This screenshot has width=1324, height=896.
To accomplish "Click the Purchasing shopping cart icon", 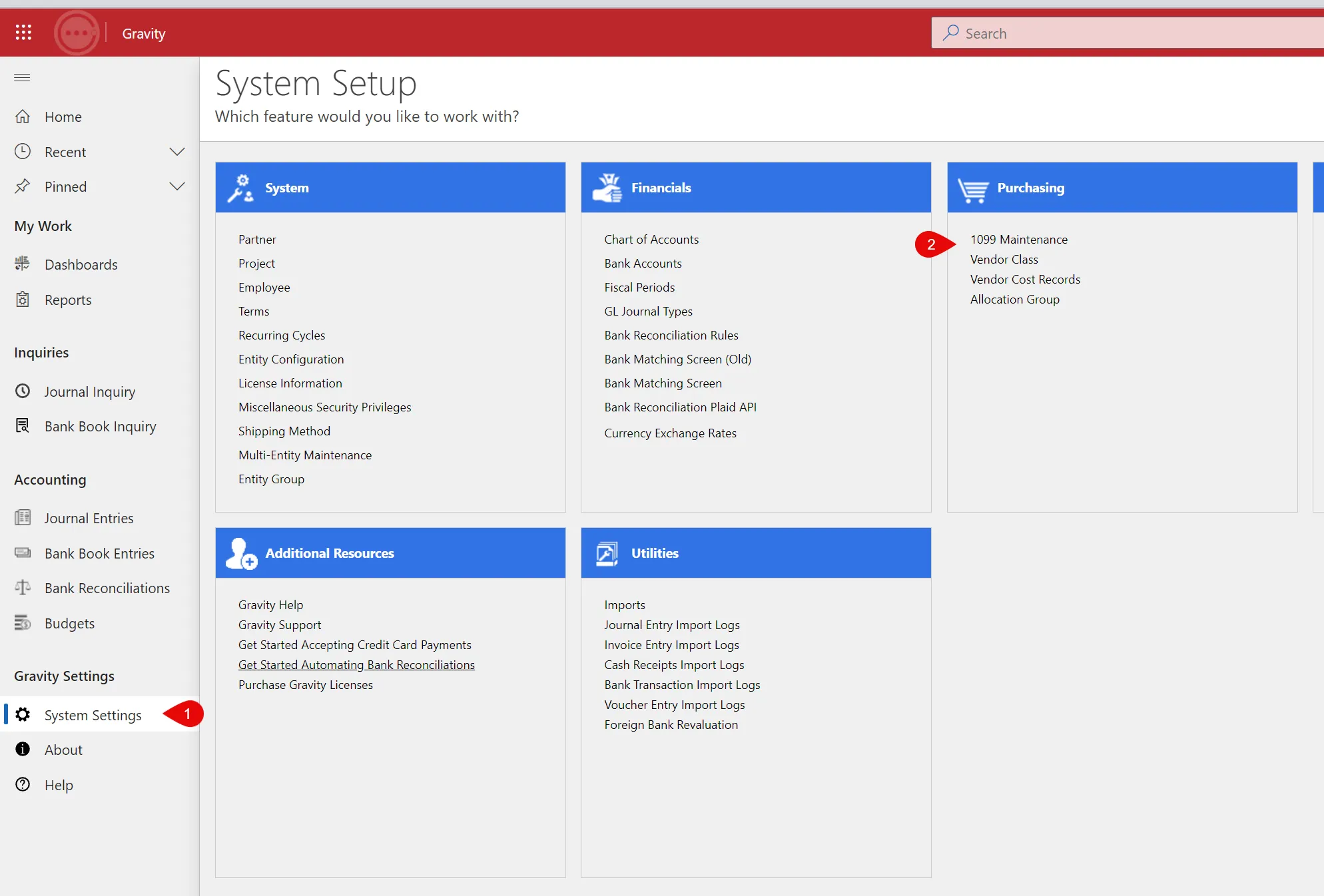I will click(x=973, y=189).
